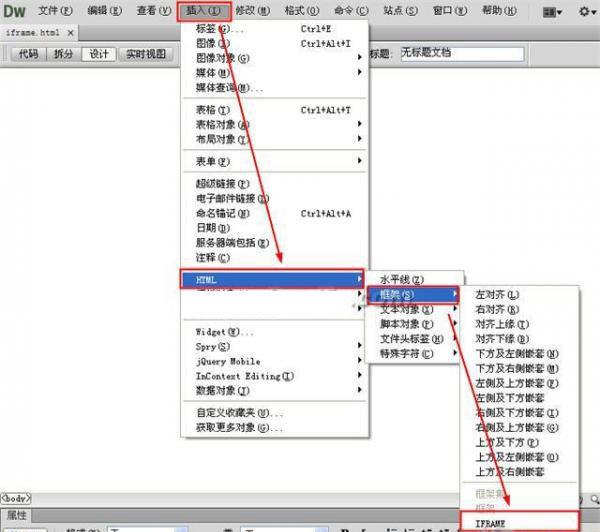This screenshot has height=532, width=600.
Task: Open the 站点(S) menu
Action: 400,11
